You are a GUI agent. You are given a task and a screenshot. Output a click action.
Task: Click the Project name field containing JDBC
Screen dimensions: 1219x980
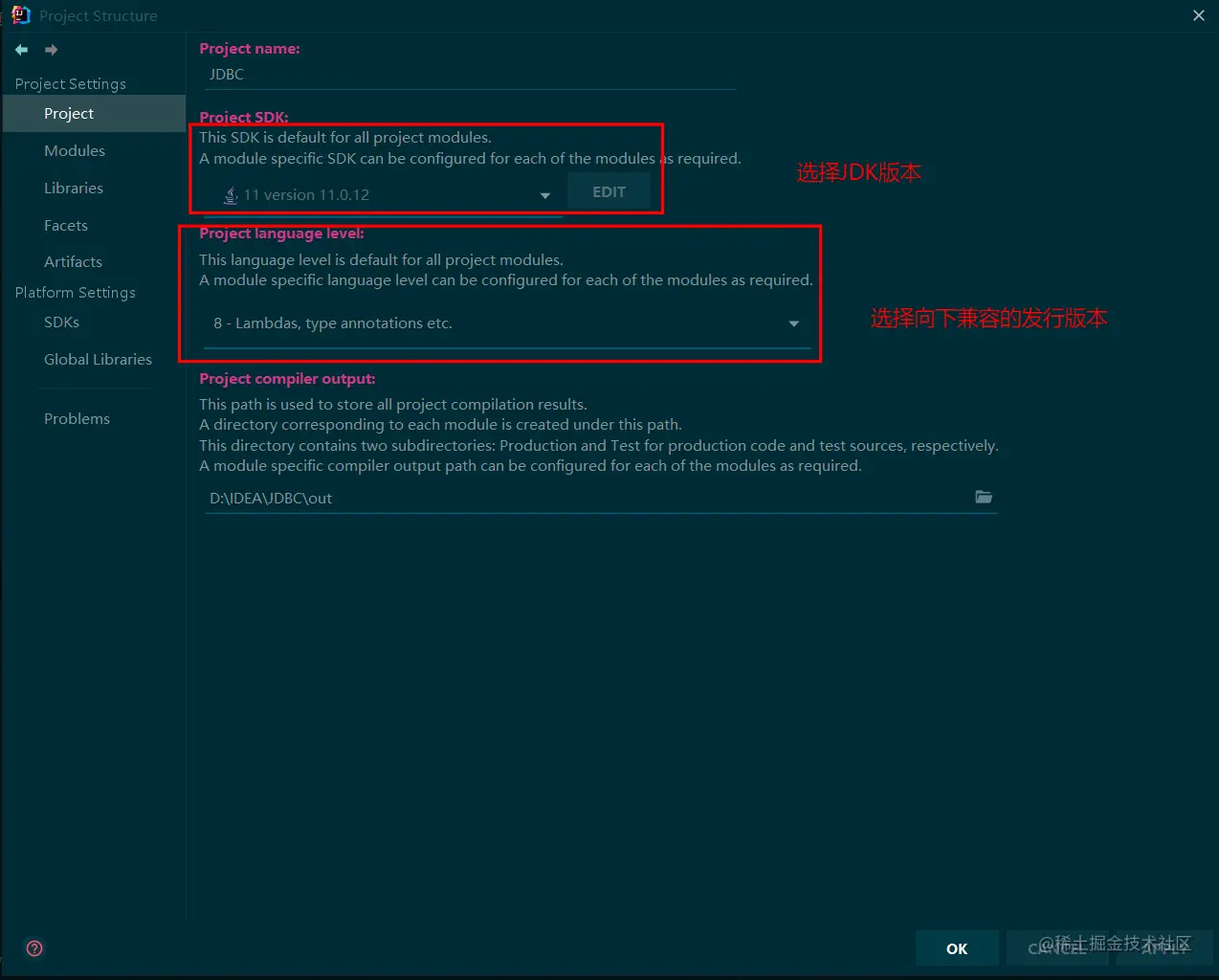[470, 75]
